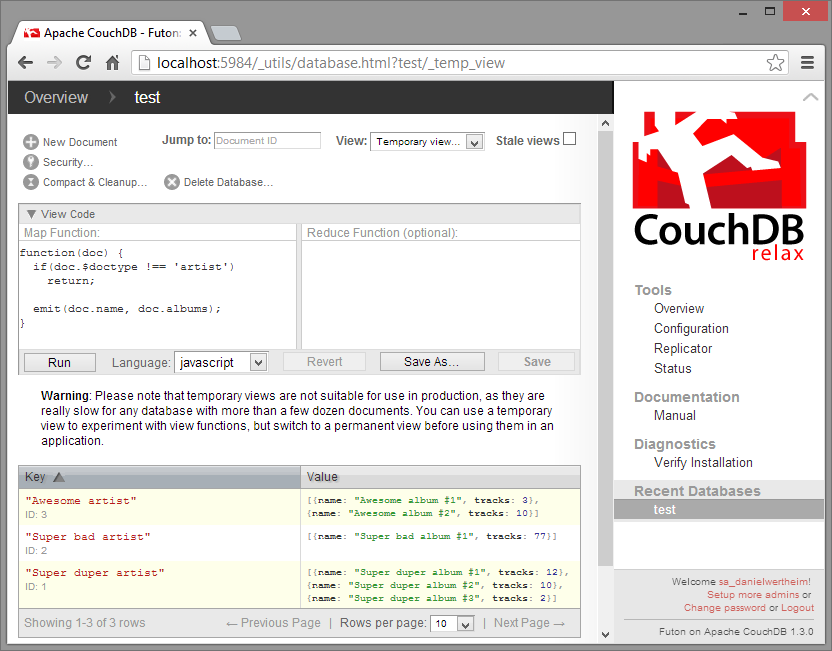Screen dimensions: 832x651
Task: Go to Overview breadcrumb
Action: (x=56, y=98)
